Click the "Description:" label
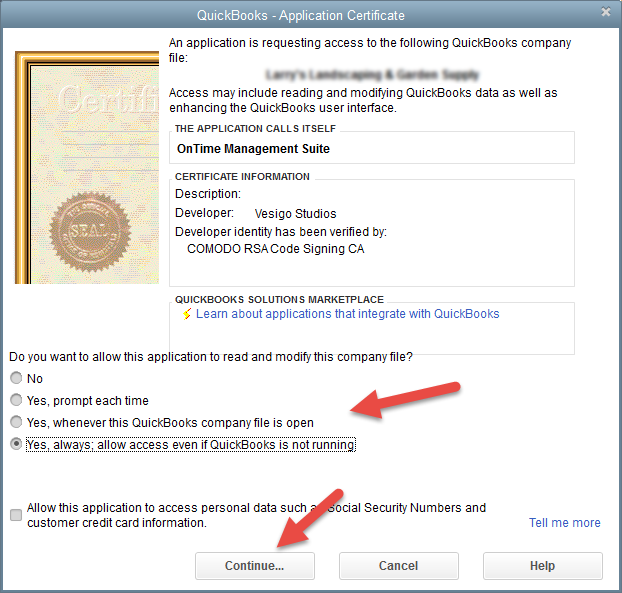The height and width of the screenshot is (593, 622). coord(208,194)
